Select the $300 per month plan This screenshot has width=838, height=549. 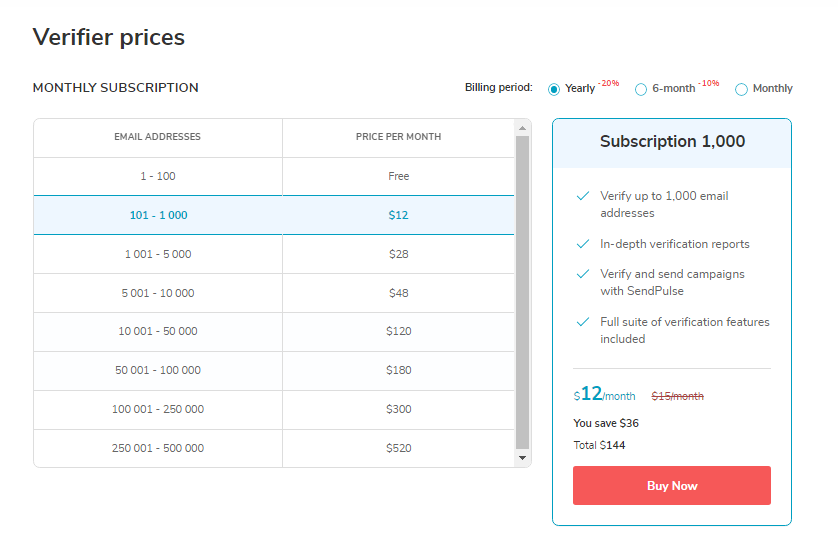tap(398, 409)
